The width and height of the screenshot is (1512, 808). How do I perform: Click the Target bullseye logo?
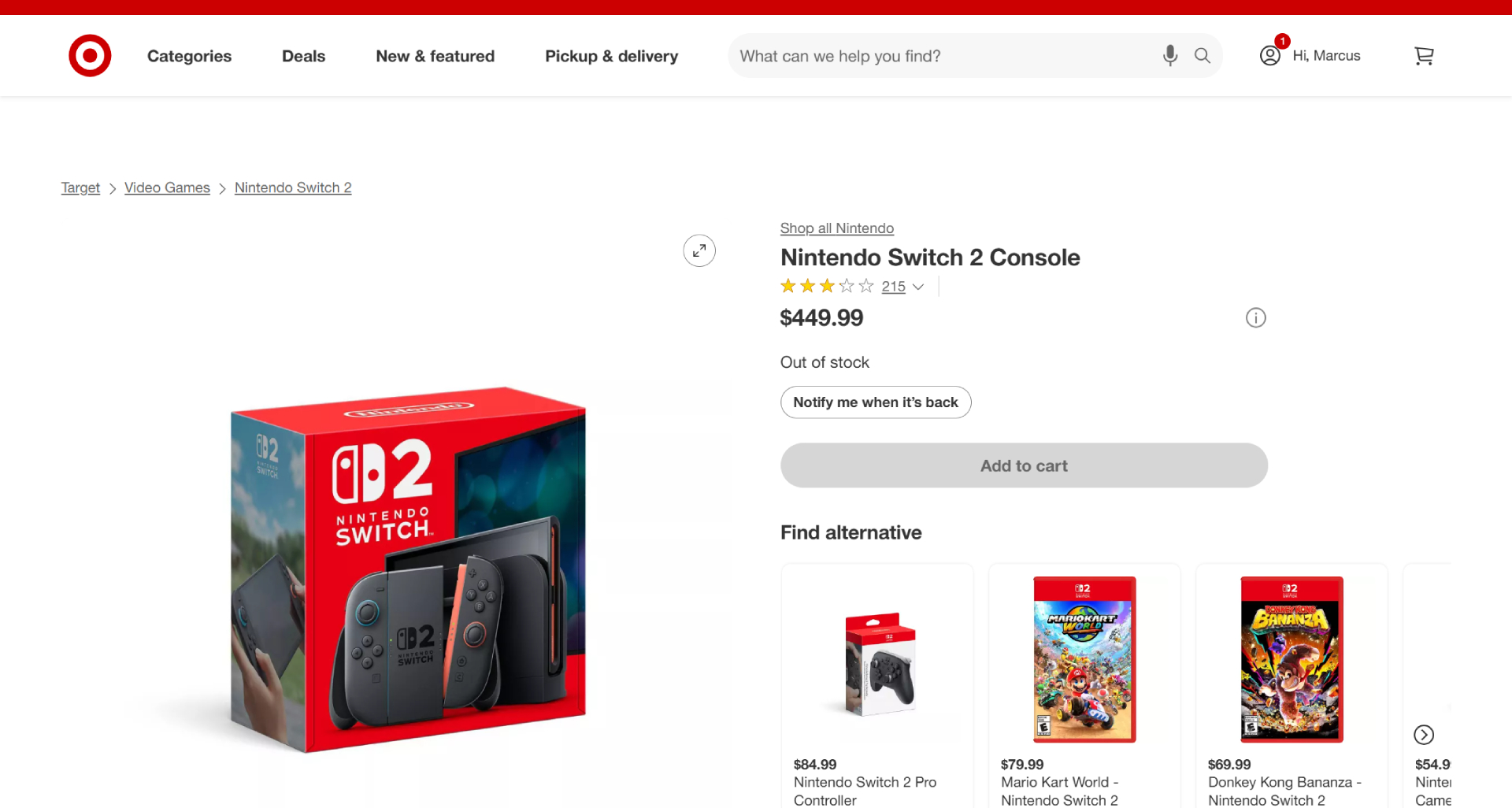[89, 55]
